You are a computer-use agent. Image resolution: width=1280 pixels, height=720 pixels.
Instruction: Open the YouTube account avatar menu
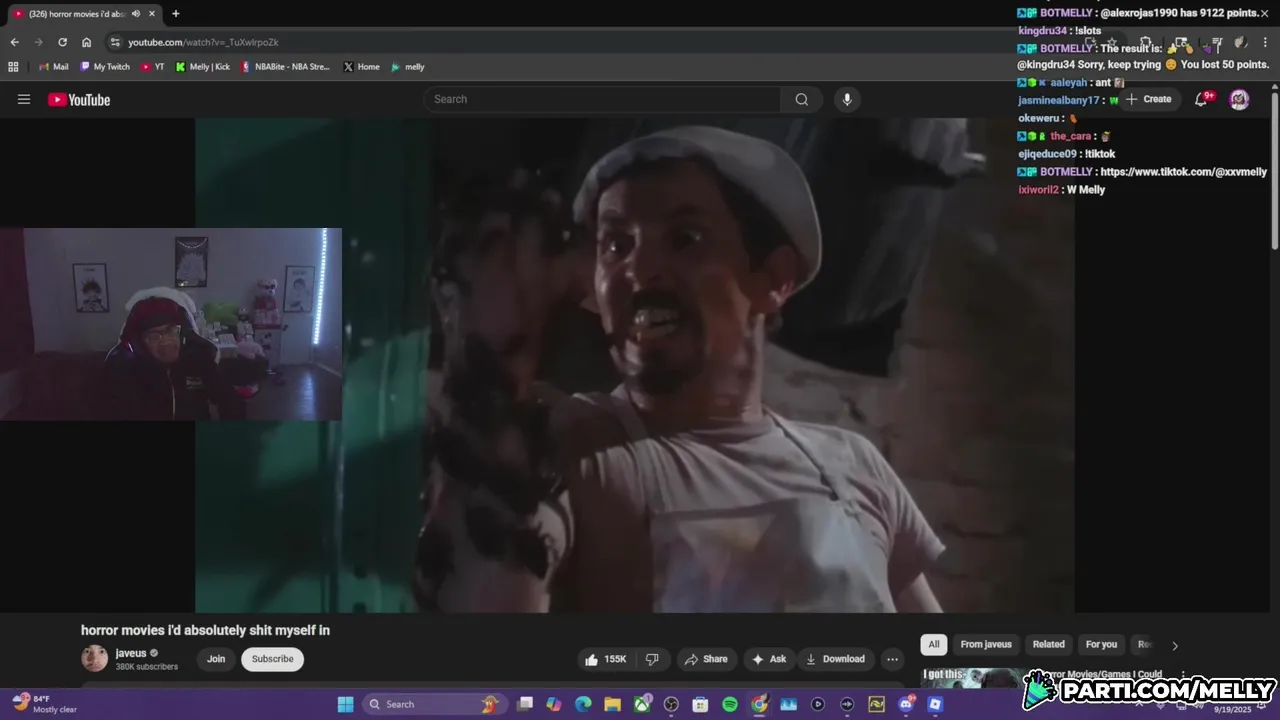pyautogui.click(x=1239, y=99)
